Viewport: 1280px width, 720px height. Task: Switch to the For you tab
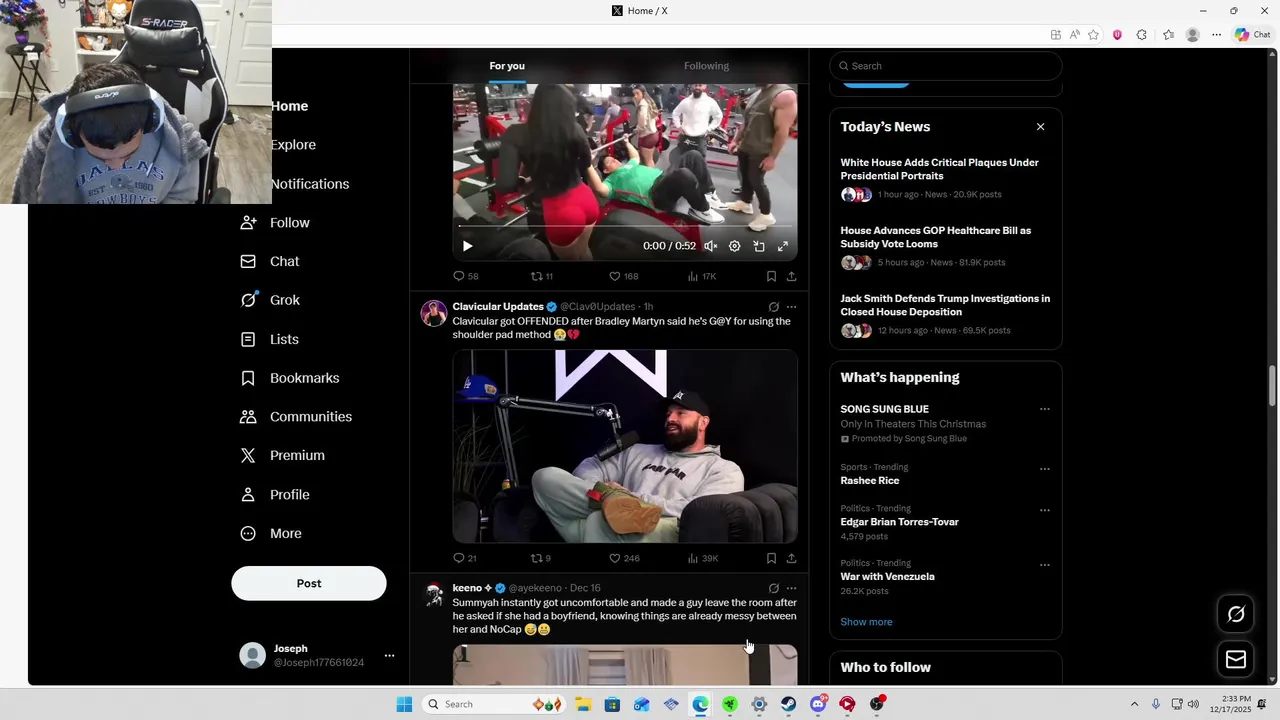tap(507, 66)
